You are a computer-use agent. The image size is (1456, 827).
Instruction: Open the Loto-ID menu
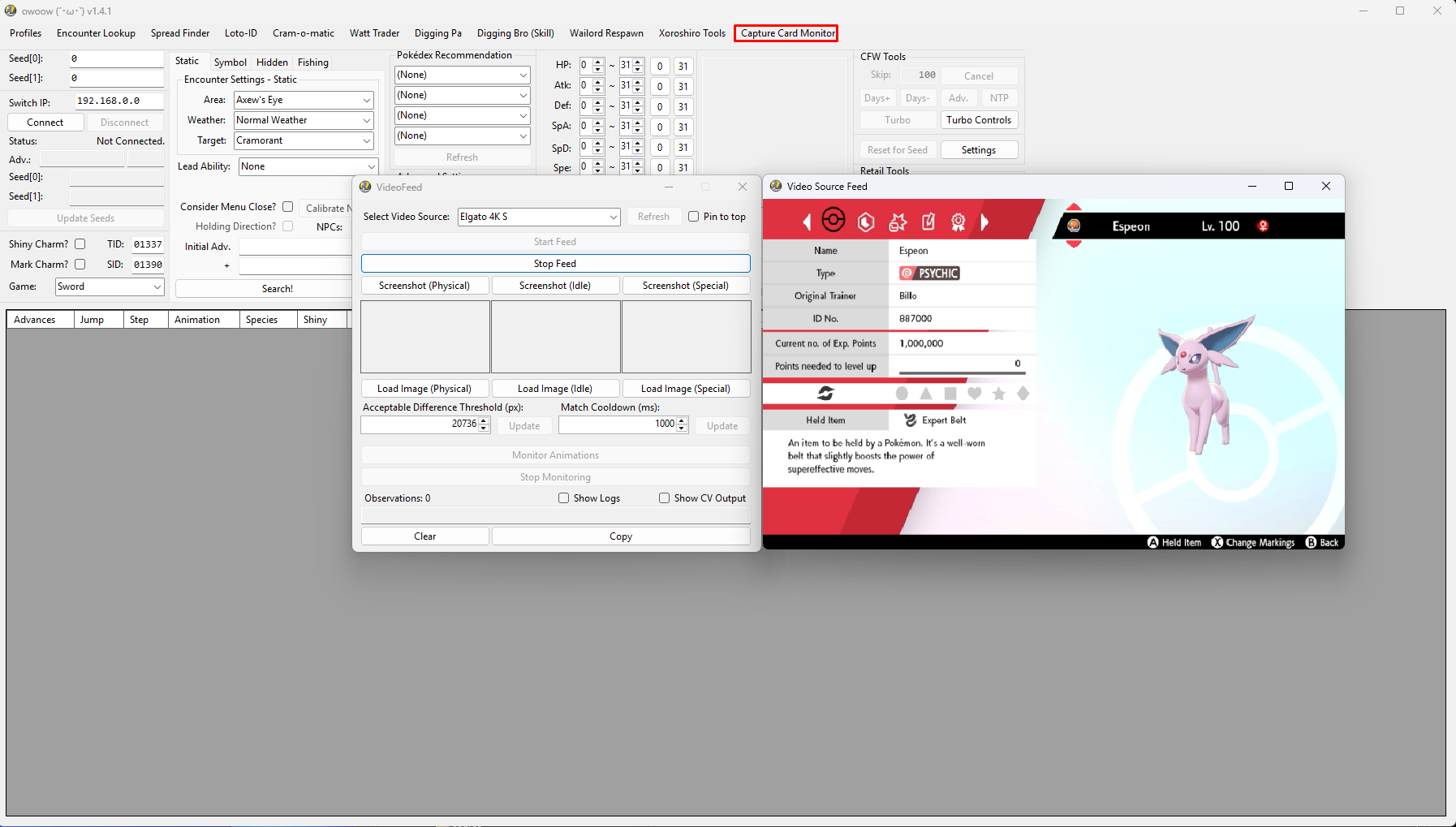pyautogui.click(x=241, y=33)
